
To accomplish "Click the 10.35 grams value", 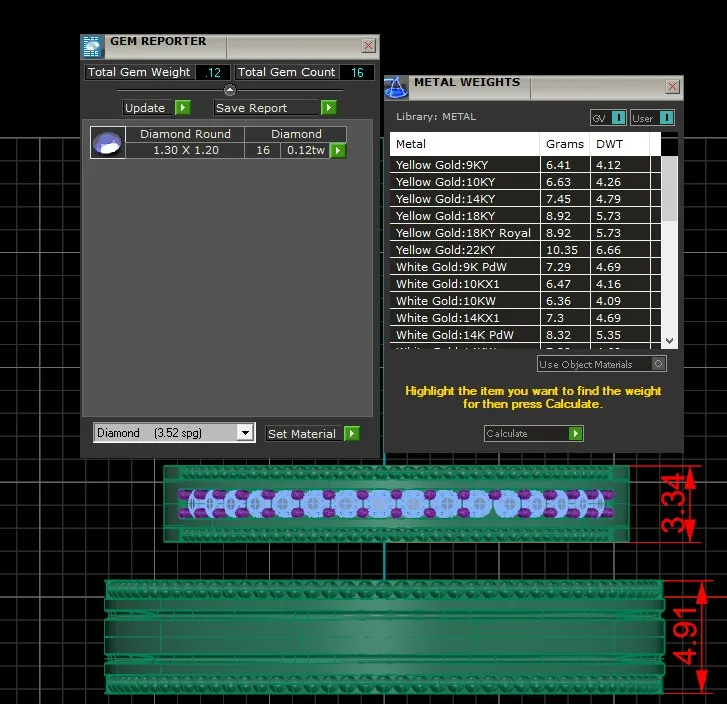I will (x=561, y=250).
